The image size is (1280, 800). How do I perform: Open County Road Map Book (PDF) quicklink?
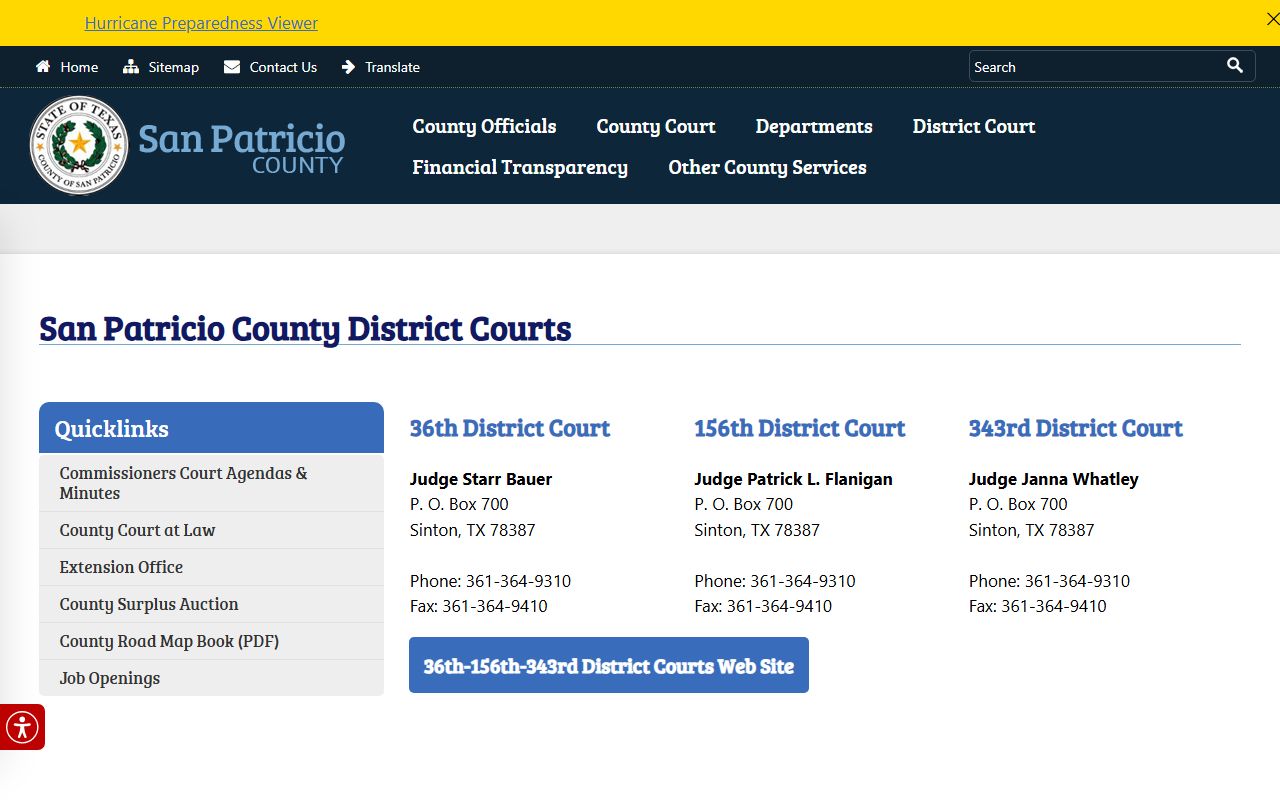(x=211, y=641)
